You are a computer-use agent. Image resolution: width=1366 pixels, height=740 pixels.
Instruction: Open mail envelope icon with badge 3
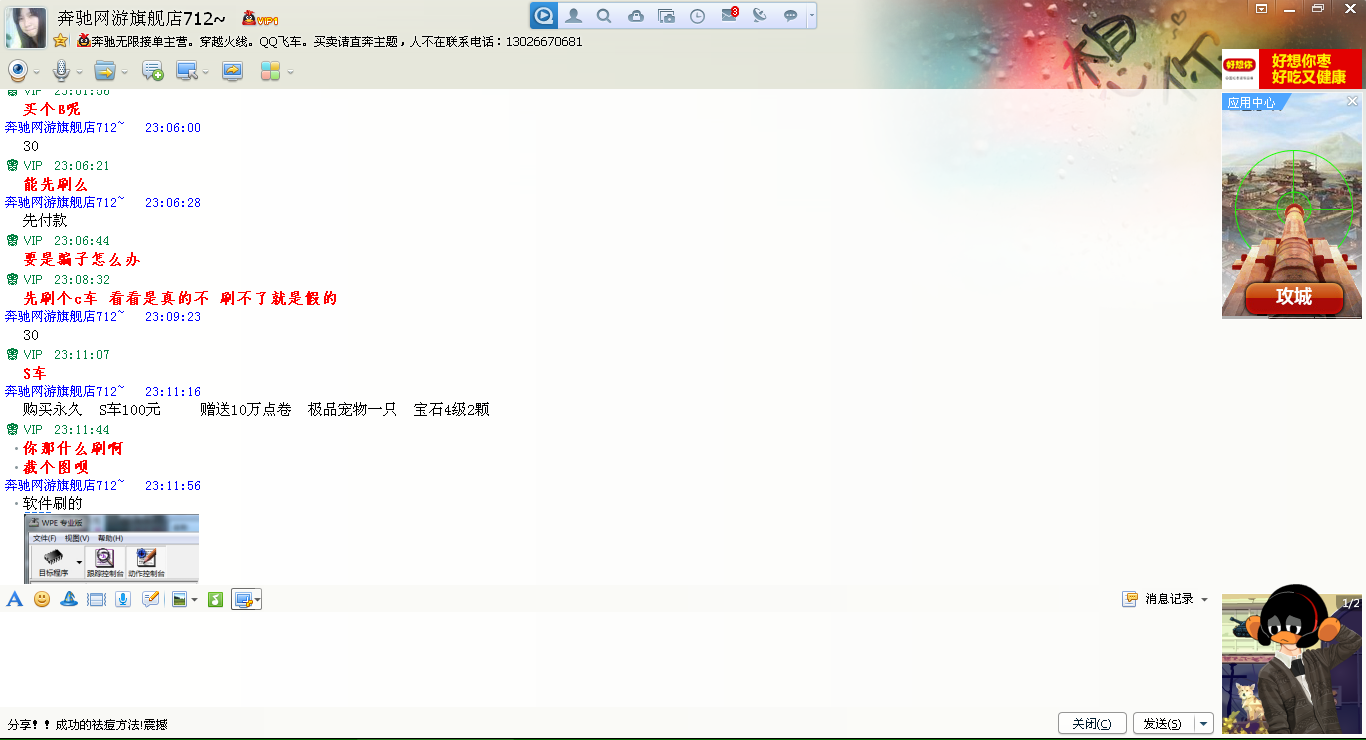(729, 14)
